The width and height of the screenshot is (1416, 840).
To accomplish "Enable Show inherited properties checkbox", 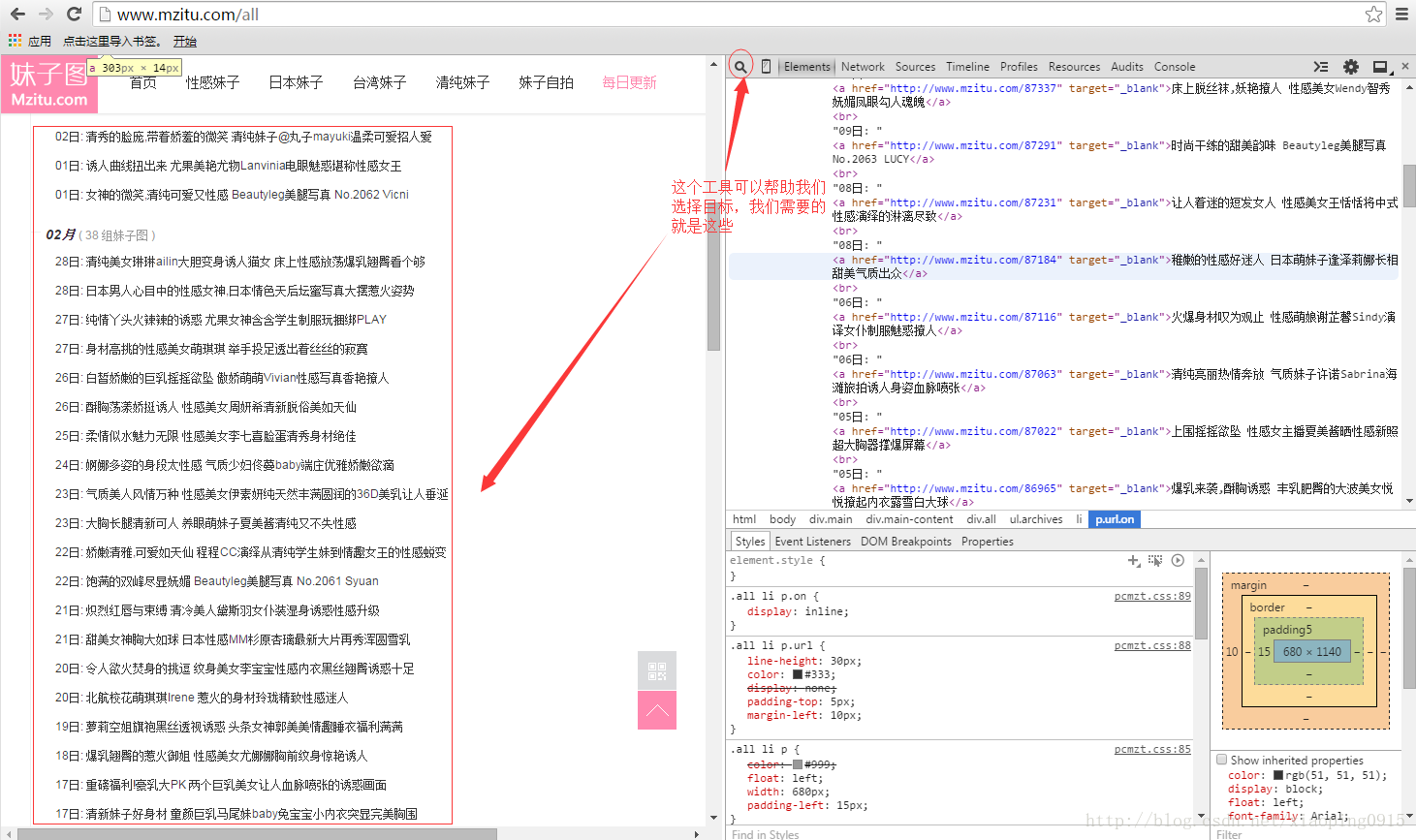I will tap(1222, 760).
